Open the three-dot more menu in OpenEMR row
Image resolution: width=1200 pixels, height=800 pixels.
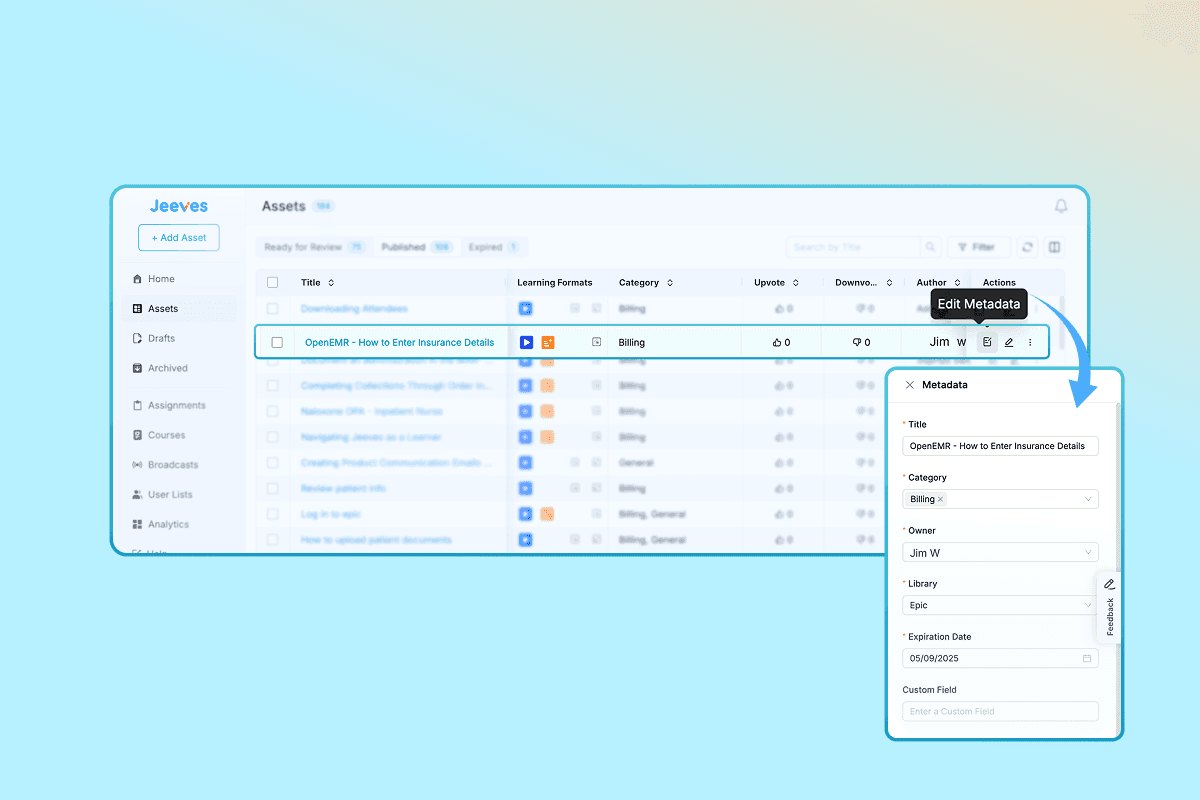1030,342
